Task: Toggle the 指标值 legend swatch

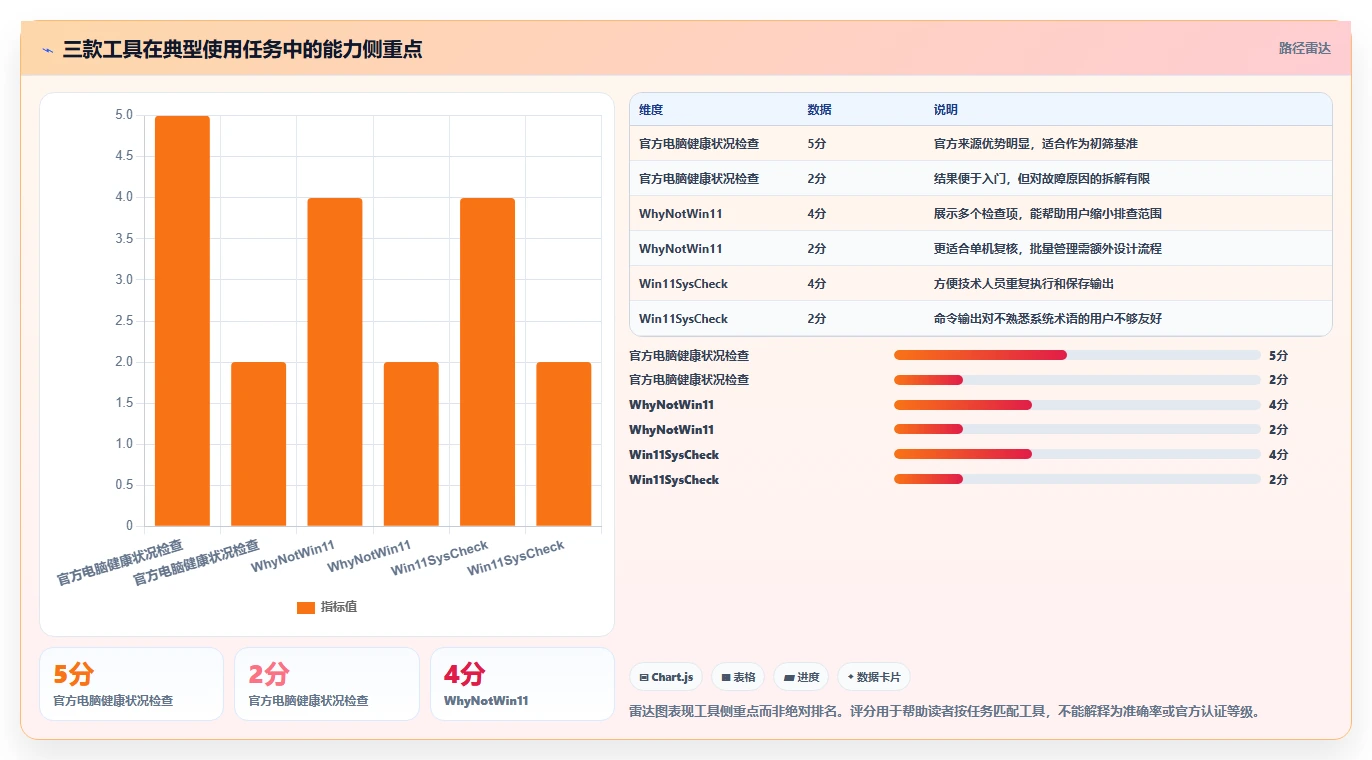Action: (x=306, y=607)
